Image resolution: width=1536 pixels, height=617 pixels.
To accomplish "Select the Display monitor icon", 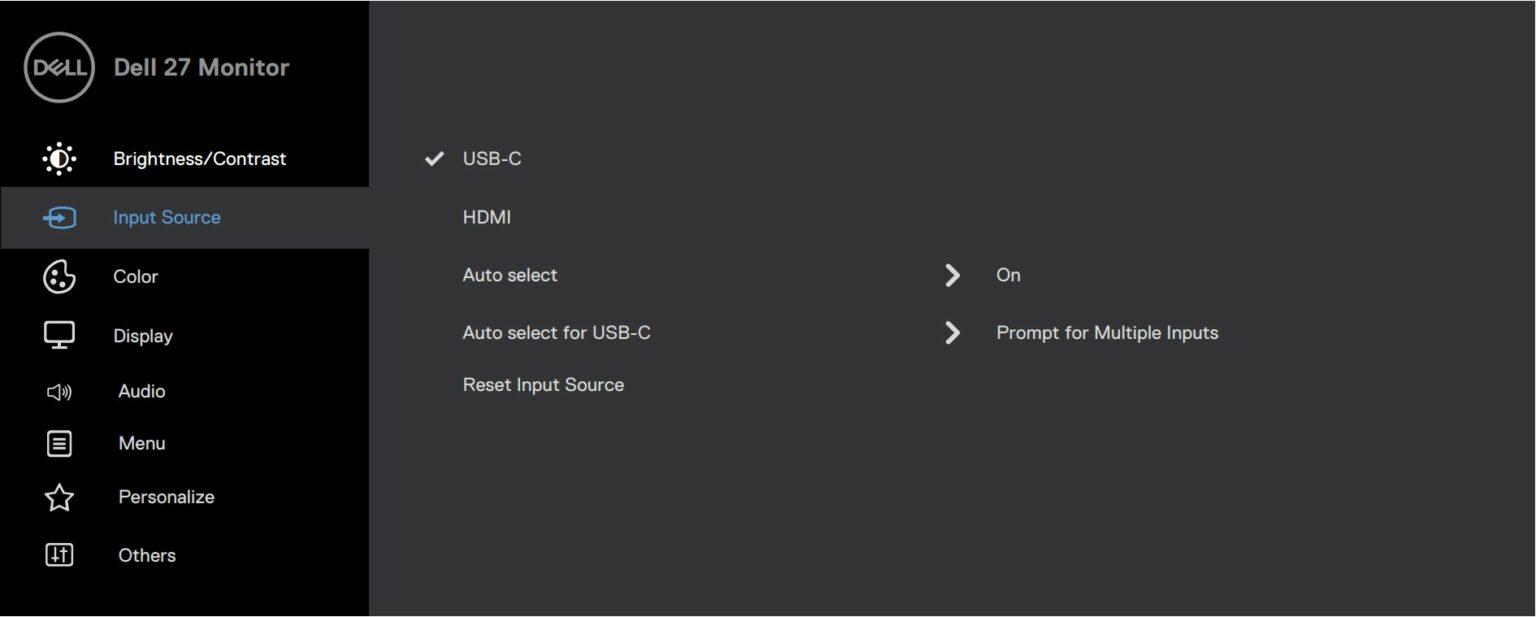I will [x=59, y=335].
